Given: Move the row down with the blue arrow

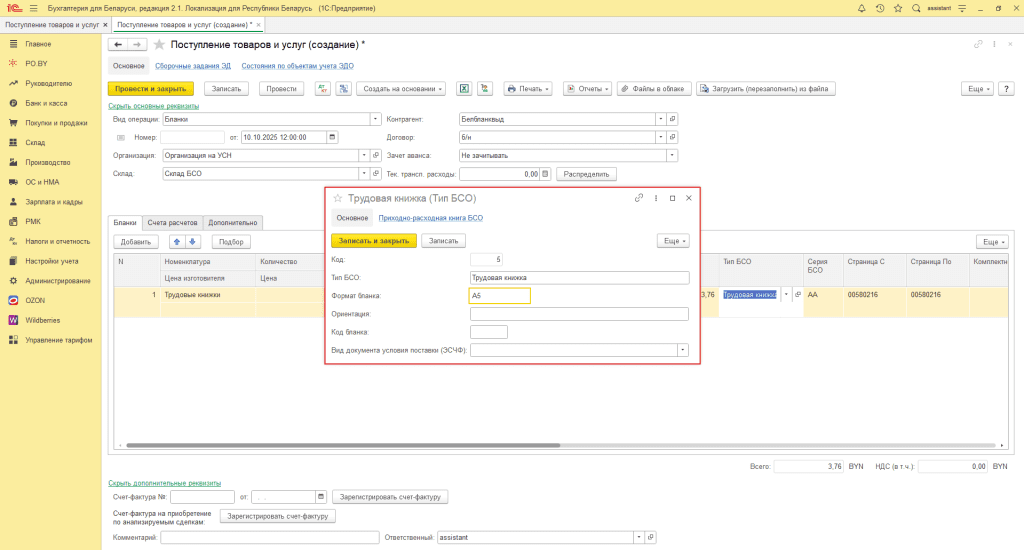Looking at the screenshot, I should point(193,242).
